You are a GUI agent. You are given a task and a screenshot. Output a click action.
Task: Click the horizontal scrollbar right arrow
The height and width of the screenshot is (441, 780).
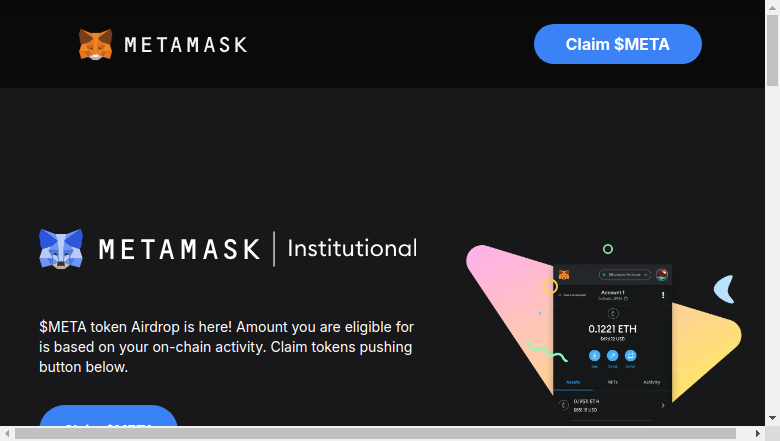pyautogui.click(x=757, y=434)
